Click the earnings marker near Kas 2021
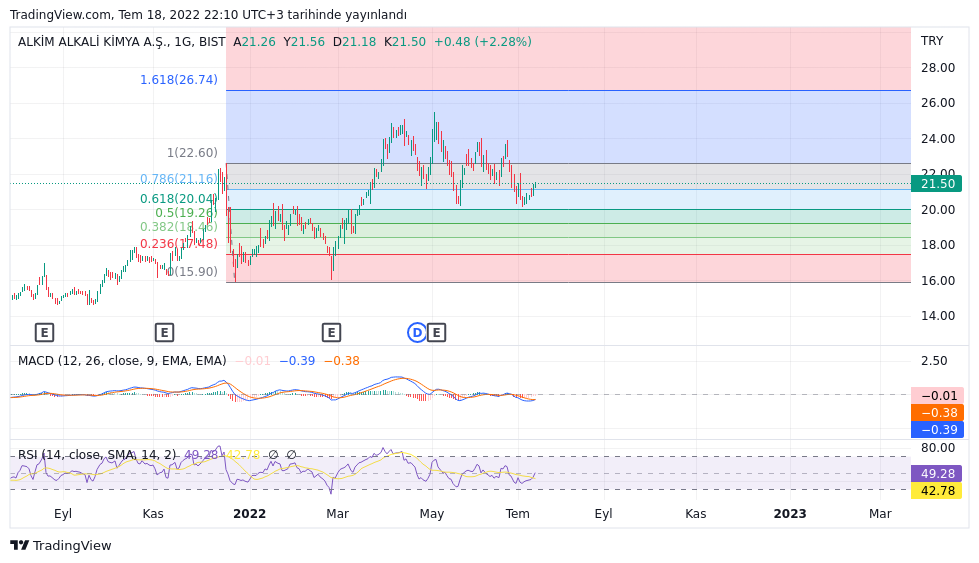Viewport: 979px width, 563px height. click(164, 333)
